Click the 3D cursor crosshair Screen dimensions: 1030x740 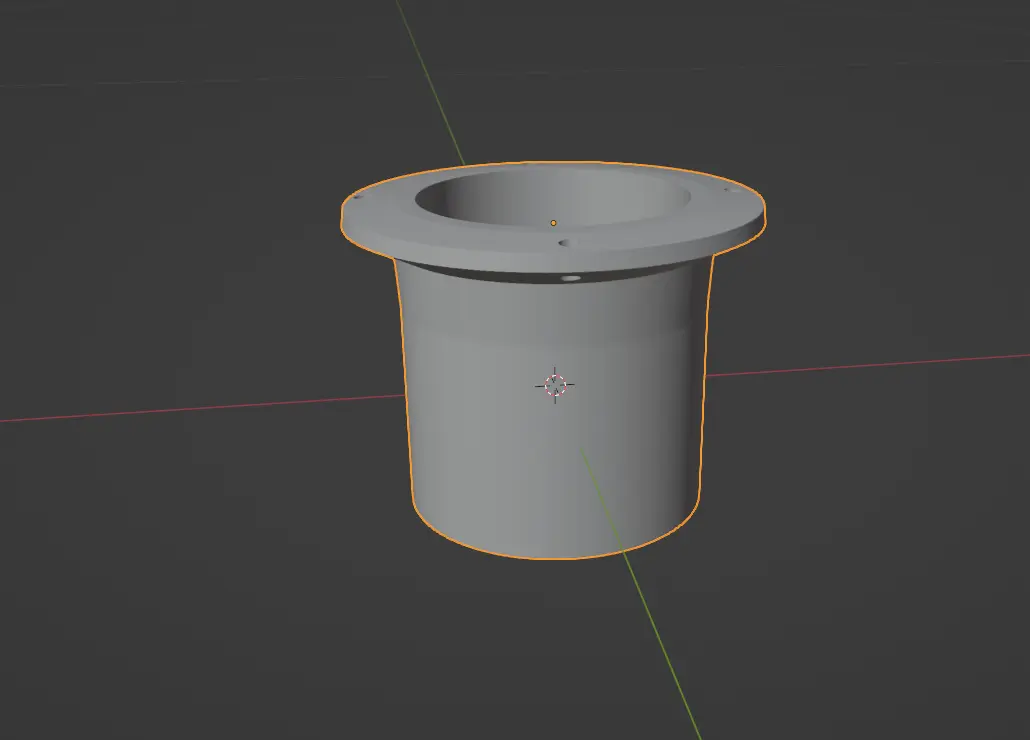point(554,383)
